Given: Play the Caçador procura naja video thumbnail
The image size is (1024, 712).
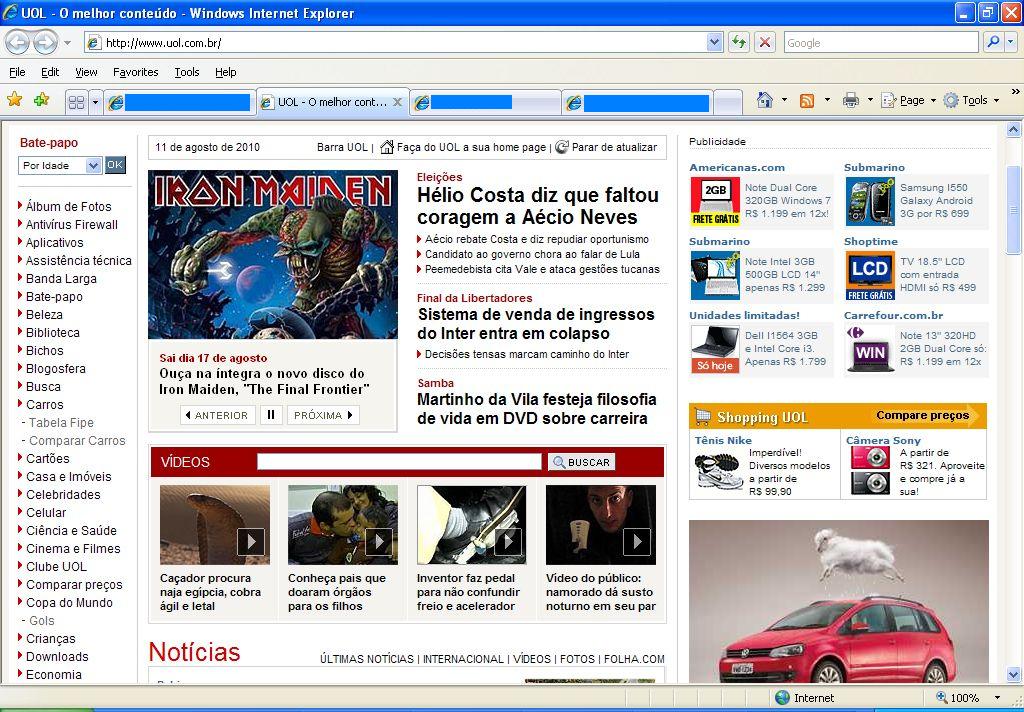Looking at the screenshot, I should click(x=250, y=541).
